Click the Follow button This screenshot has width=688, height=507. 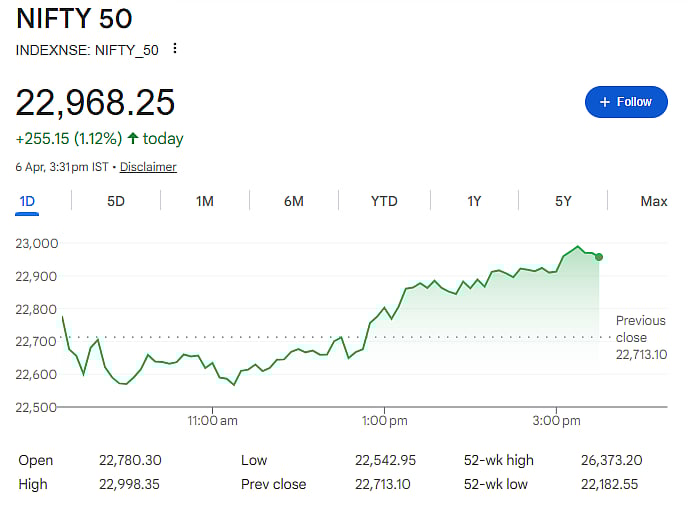tap(626, 102)
